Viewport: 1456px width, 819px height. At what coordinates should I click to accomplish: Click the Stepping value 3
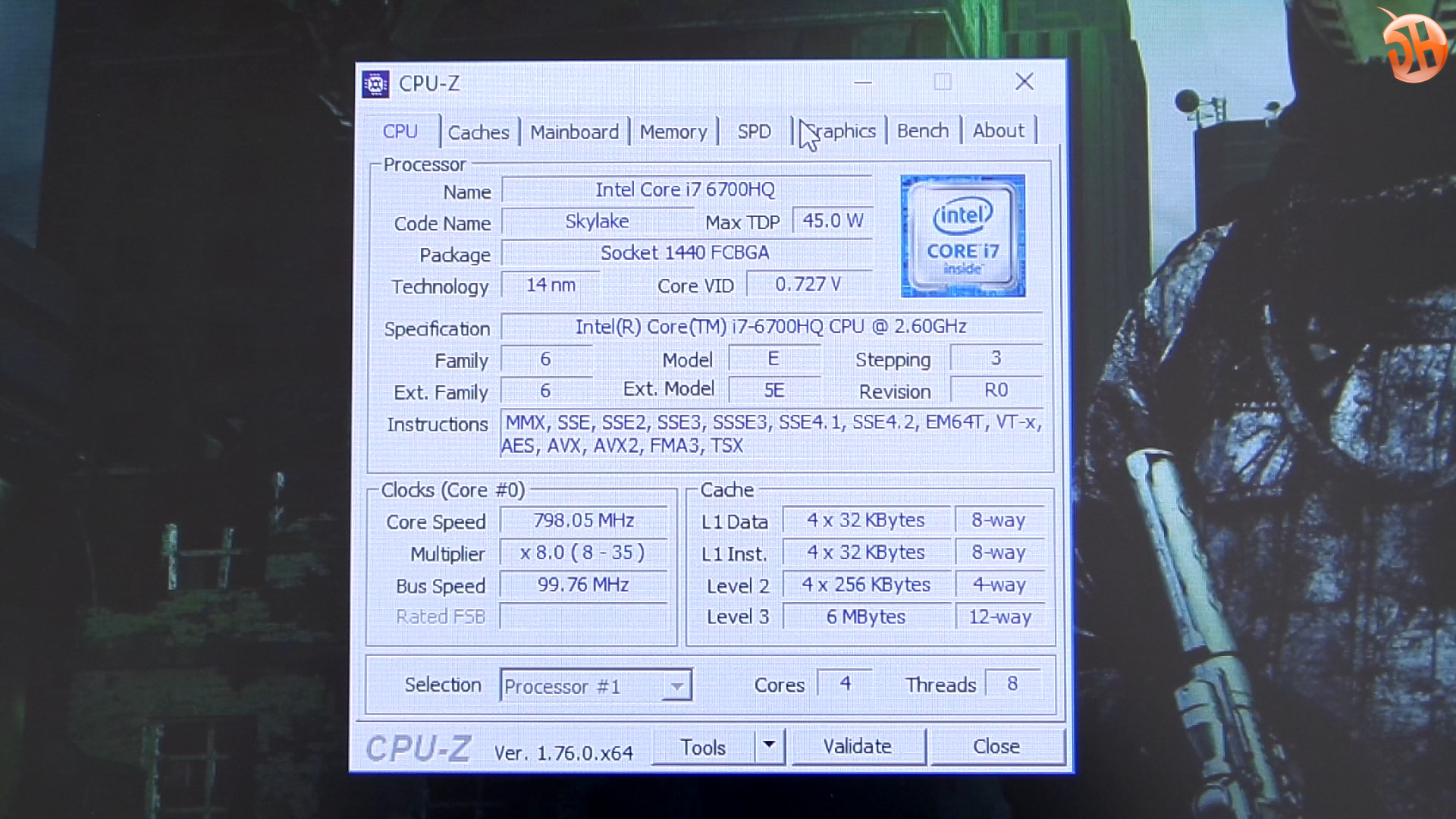click(996, 358)
